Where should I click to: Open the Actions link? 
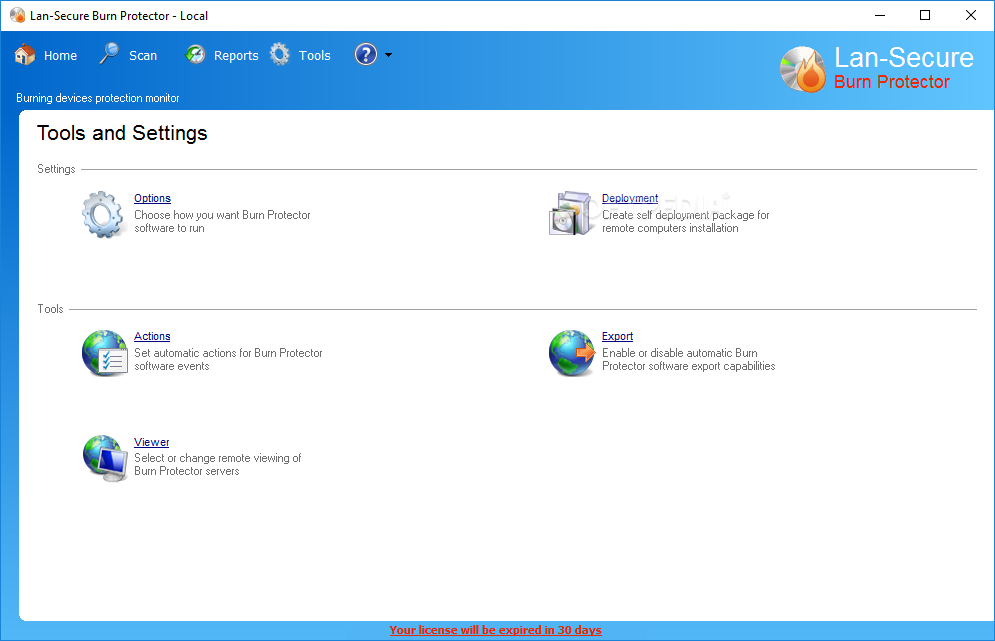152,336
